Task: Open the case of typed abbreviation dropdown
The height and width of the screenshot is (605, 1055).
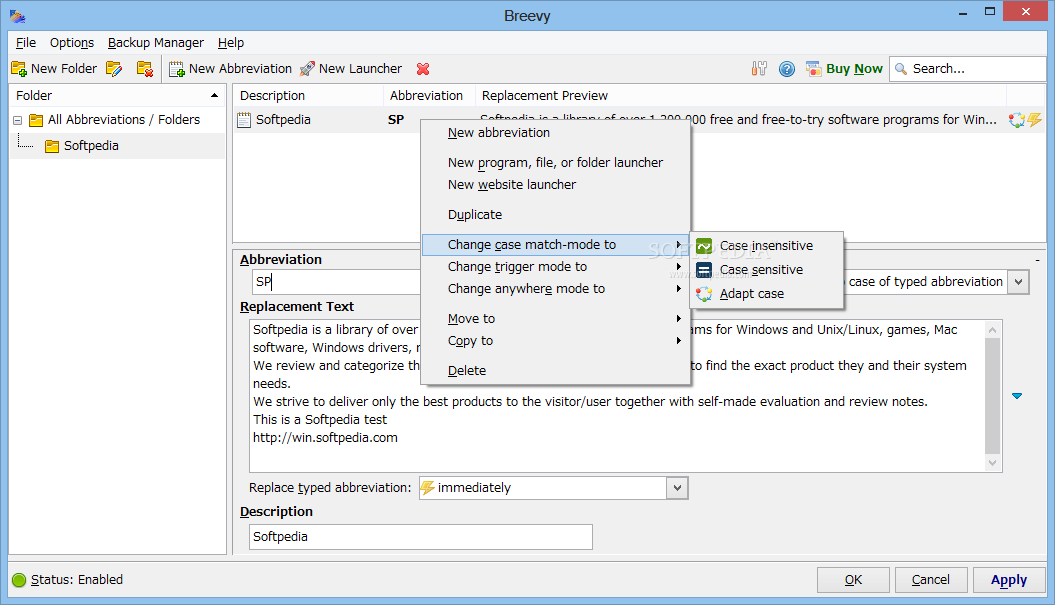Action: click(1019, 282)
